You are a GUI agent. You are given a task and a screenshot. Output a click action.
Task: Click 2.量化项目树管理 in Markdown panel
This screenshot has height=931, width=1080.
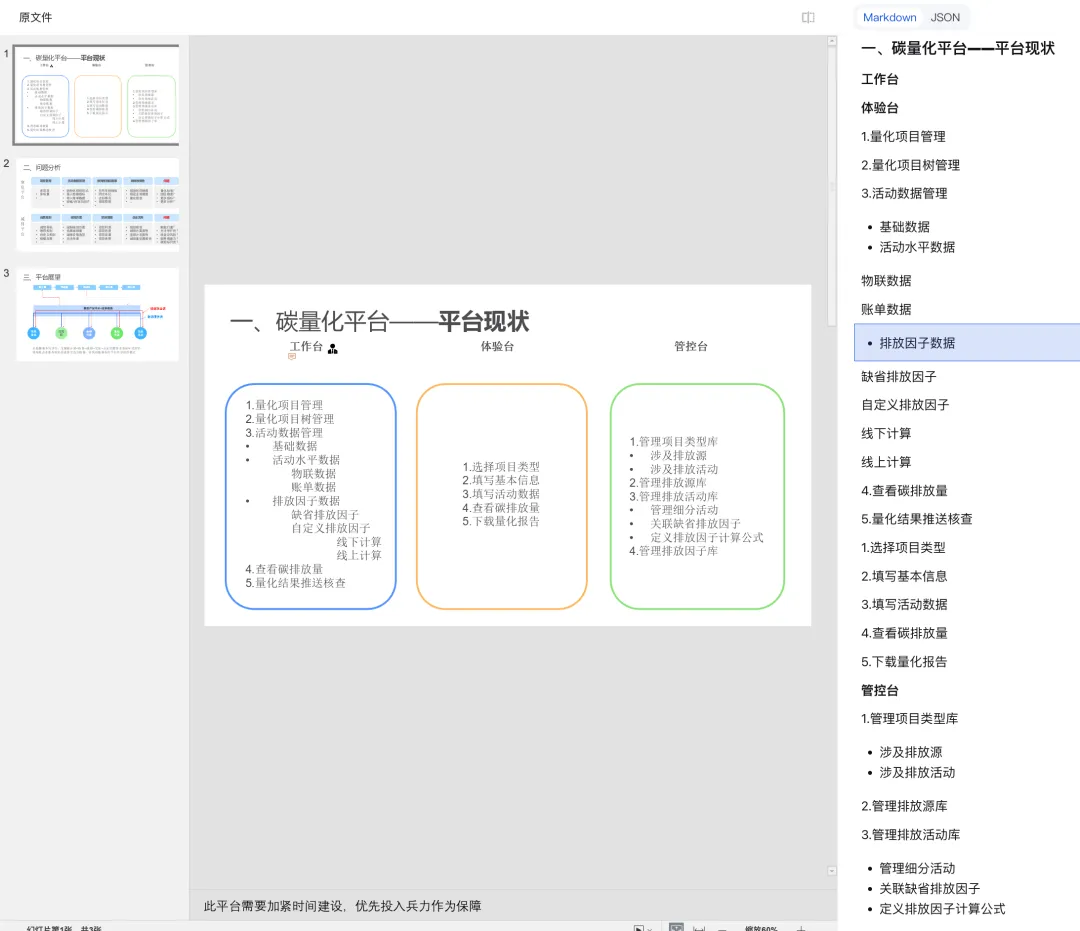tap(911, 165)
